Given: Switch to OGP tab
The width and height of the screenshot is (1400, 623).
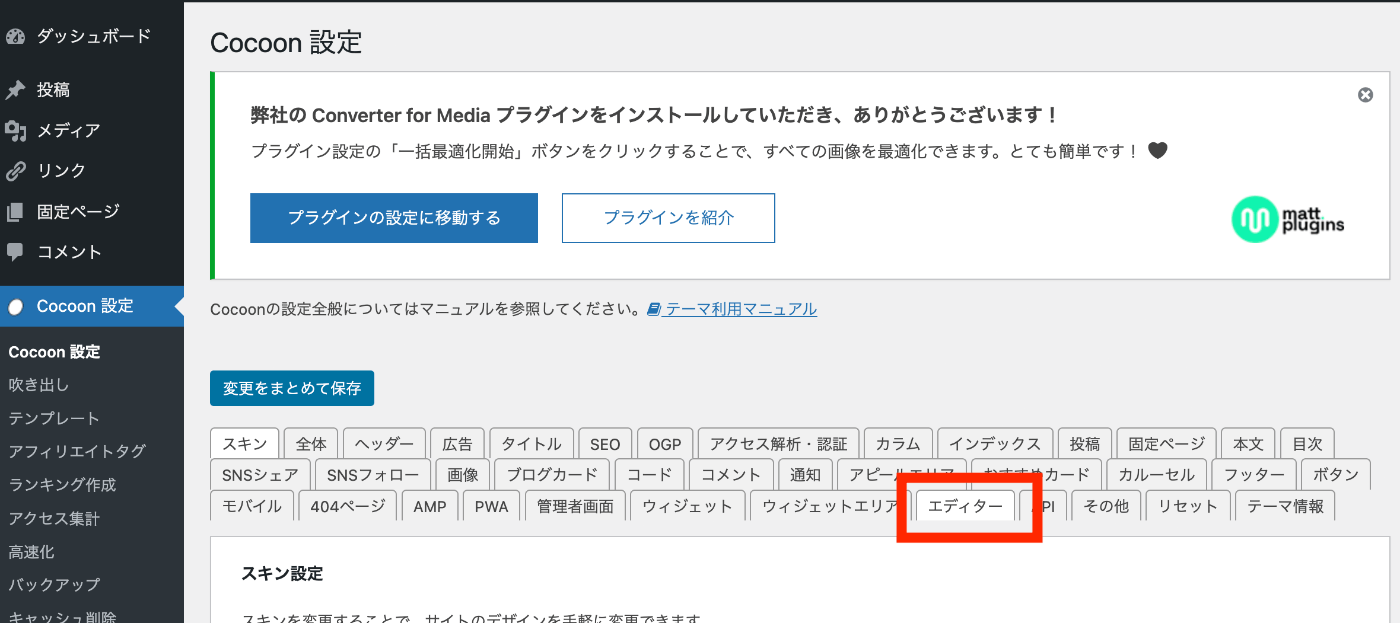Looking at the screenshot, I should click(665, 444).
